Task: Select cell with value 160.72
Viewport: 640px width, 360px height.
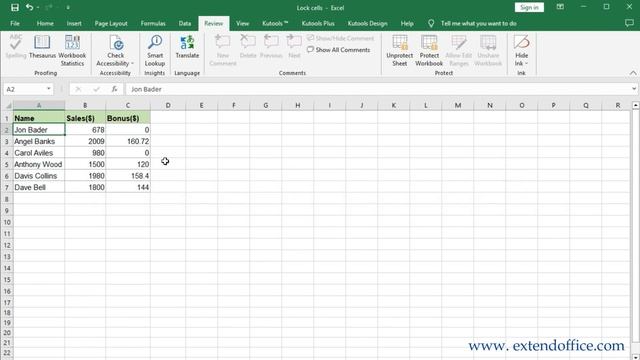Action: tap(128, 141)
